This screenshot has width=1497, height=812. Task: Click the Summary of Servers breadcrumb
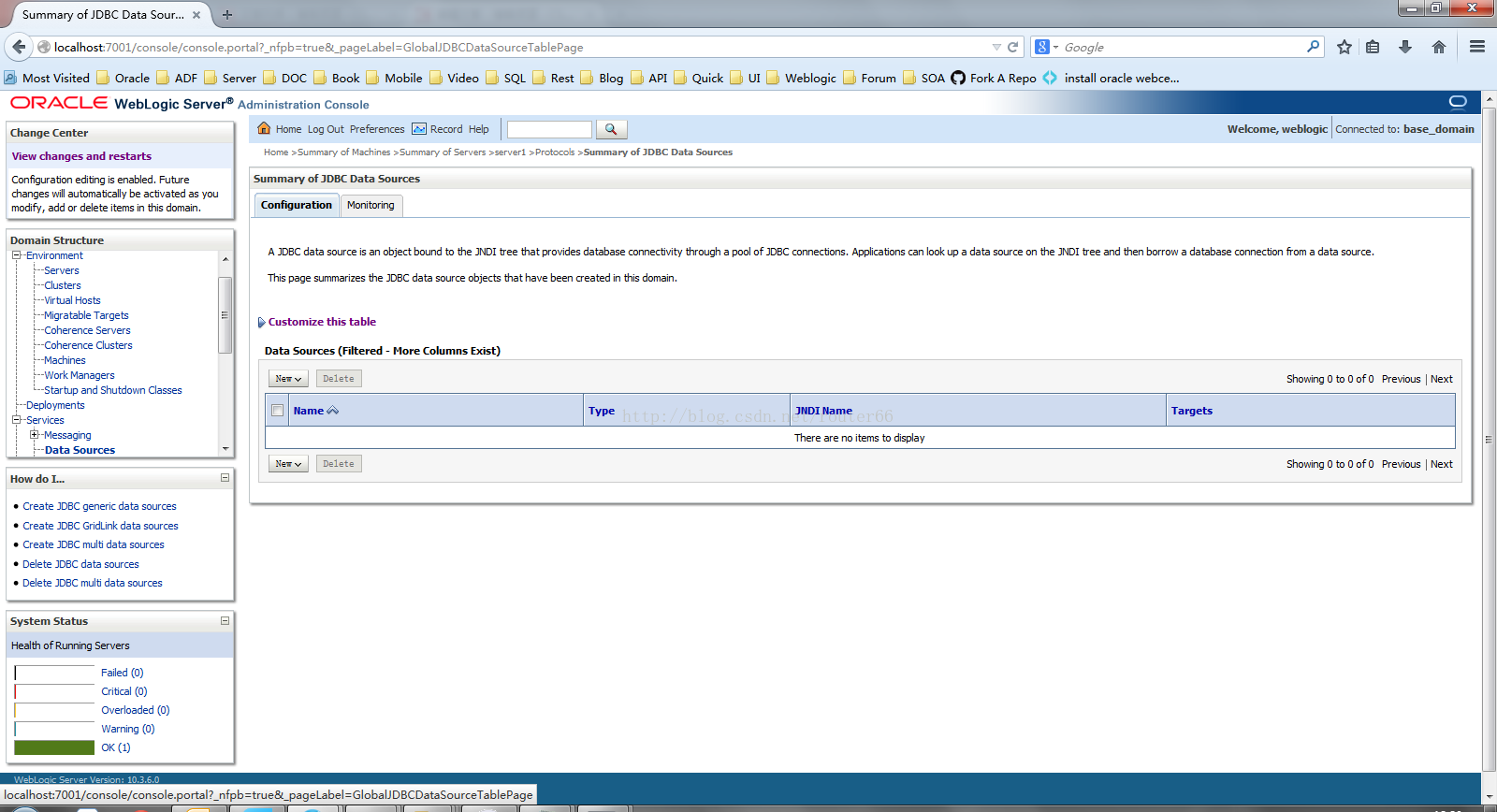pyautogui.click(x=443, y=152)
